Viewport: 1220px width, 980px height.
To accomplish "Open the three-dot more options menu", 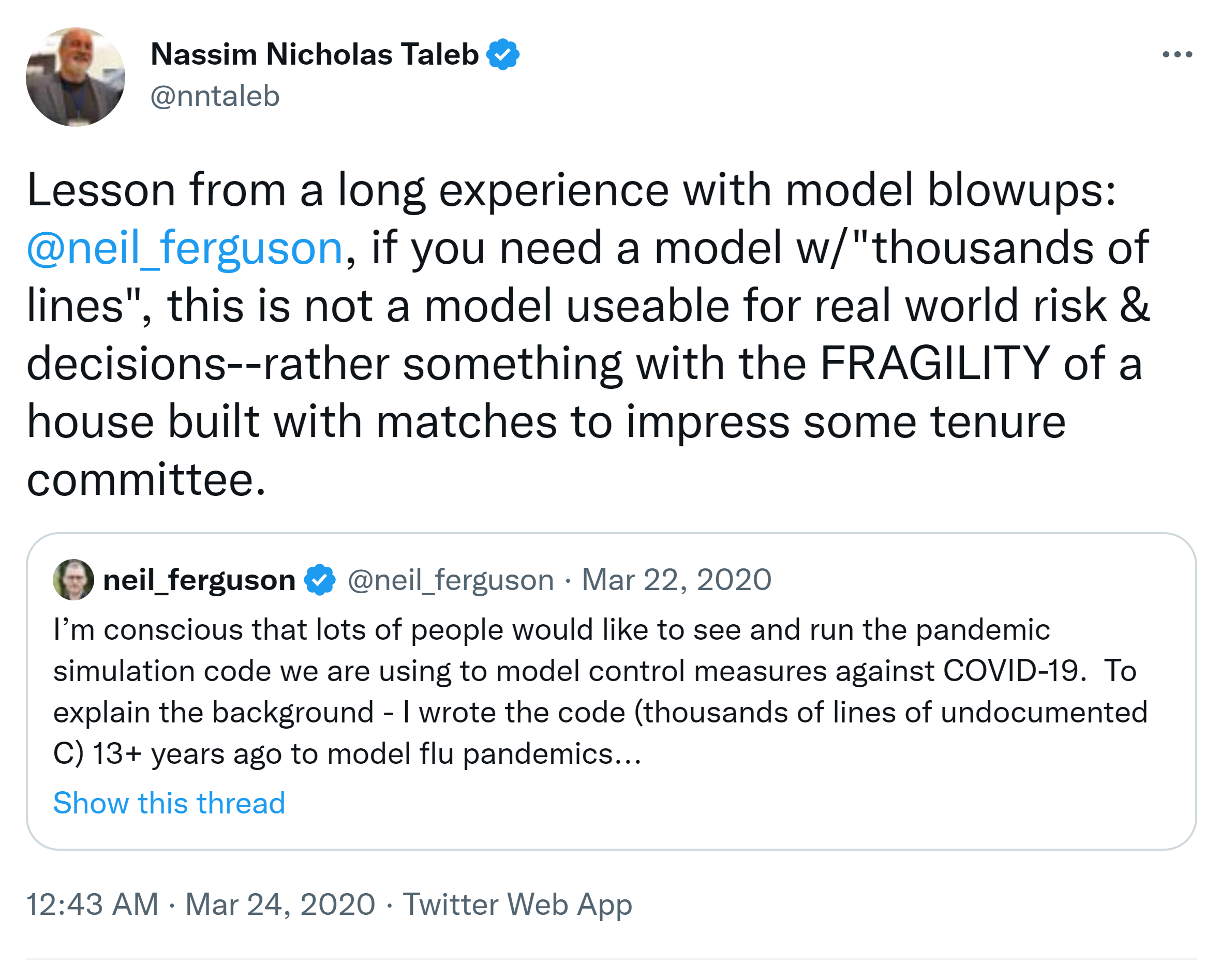I will [x=1177, y=54].
